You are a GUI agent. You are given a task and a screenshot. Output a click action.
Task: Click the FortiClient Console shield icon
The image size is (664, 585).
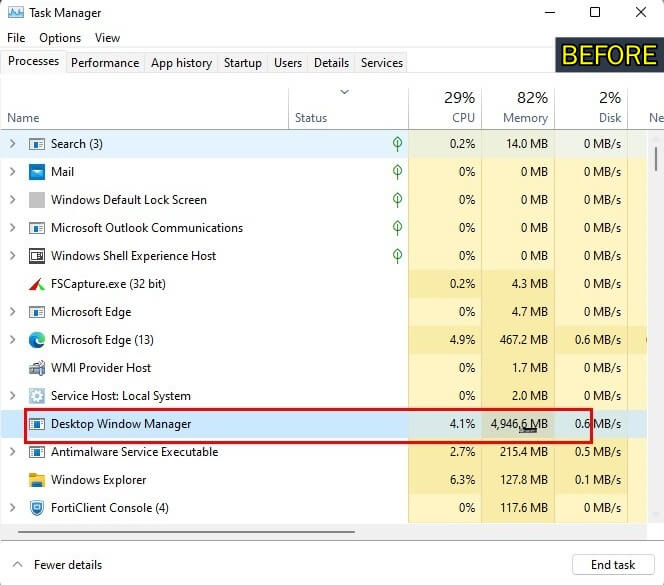coord(37,508)
